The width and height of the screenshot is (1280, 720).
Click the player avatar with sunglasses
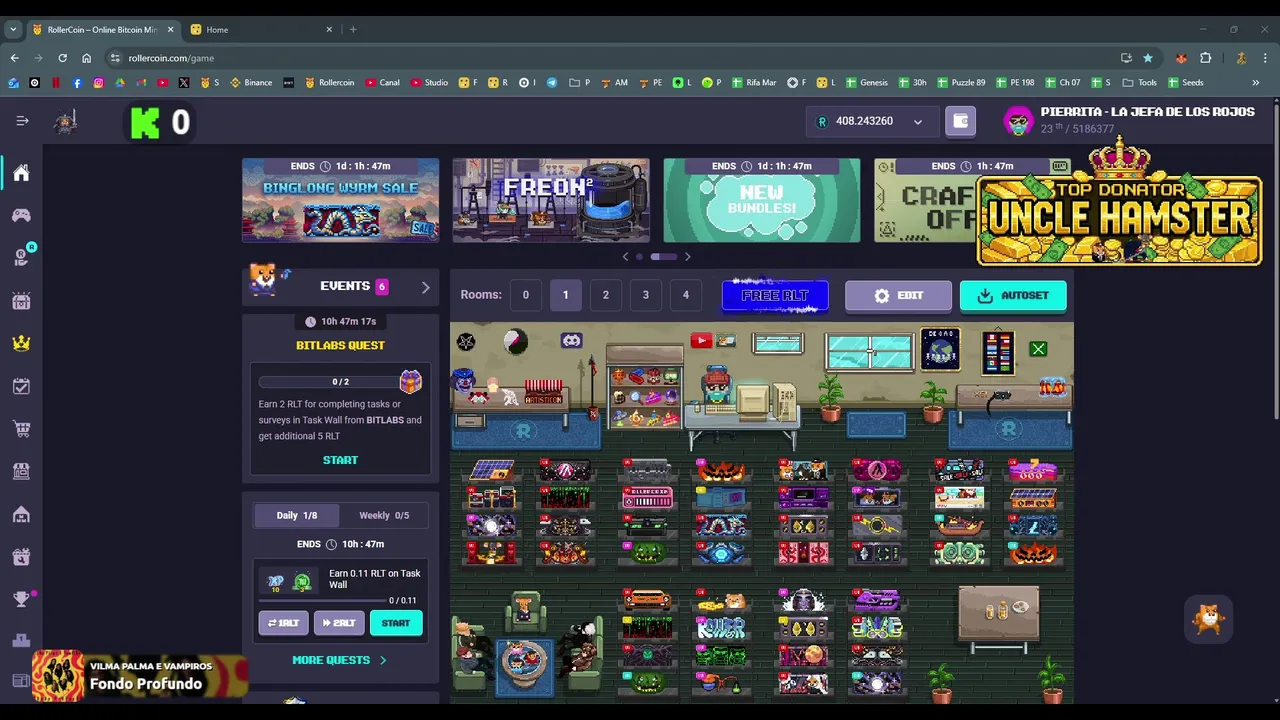[x=1018, y=121]
